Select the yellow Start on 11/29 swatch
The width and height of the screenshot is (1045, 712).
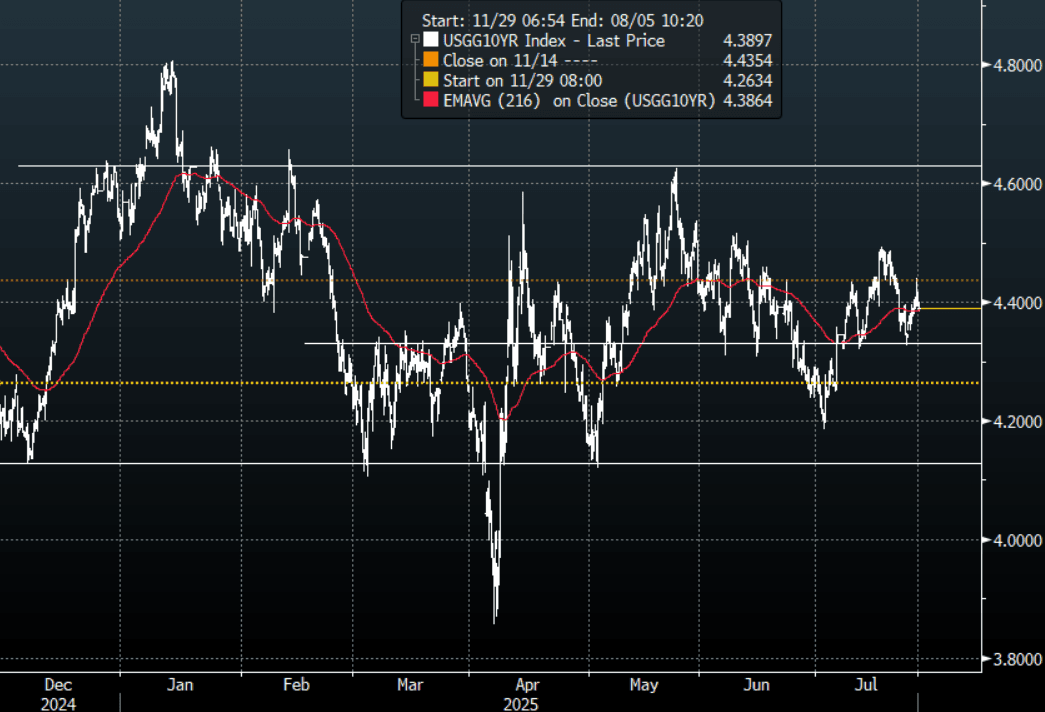(x=430, y=81)
